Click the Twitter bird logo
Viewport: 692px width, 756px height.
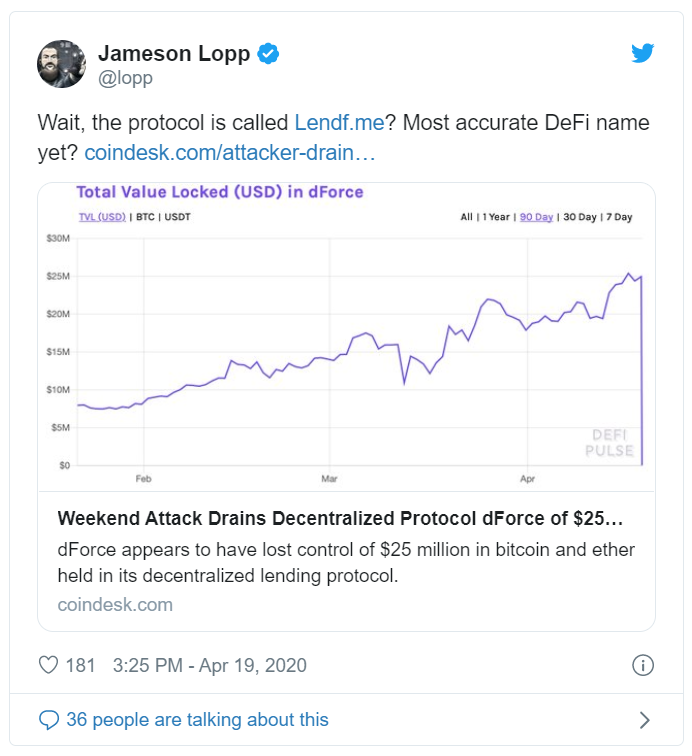tap(642, 54)
